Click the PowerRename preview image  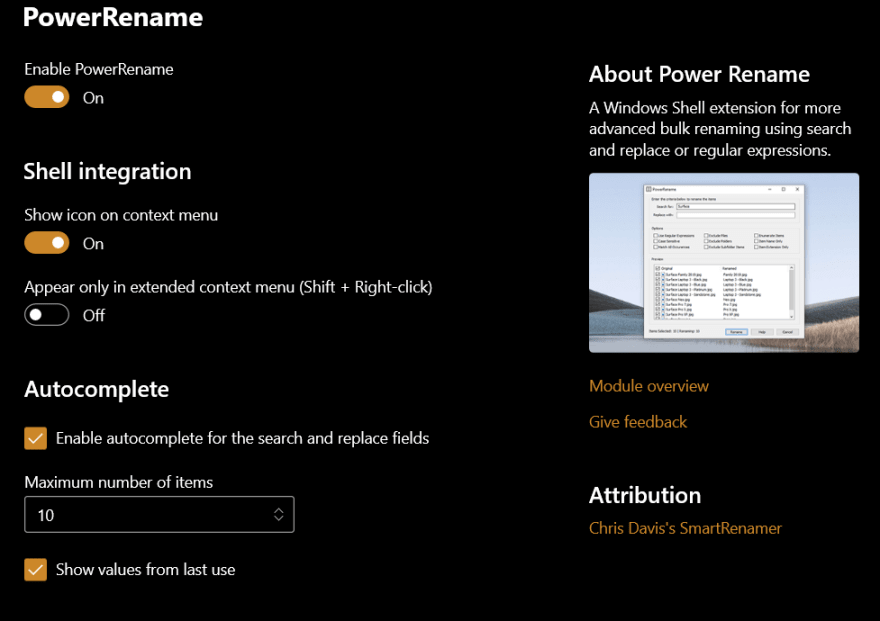(724, 263)
